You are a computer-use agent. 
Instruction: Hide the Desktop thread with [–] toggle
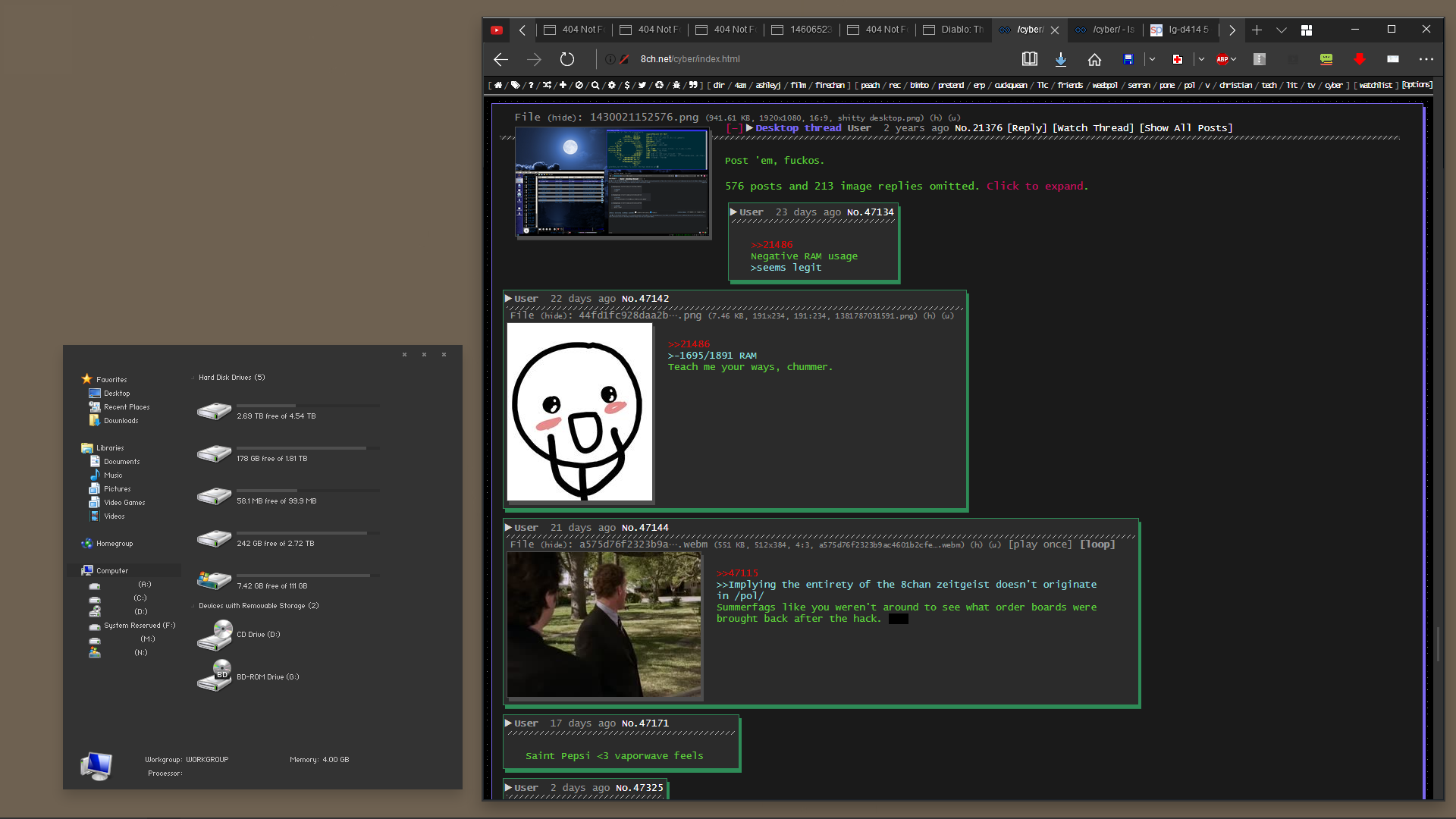pyautogui.click(x=734, y=128)
